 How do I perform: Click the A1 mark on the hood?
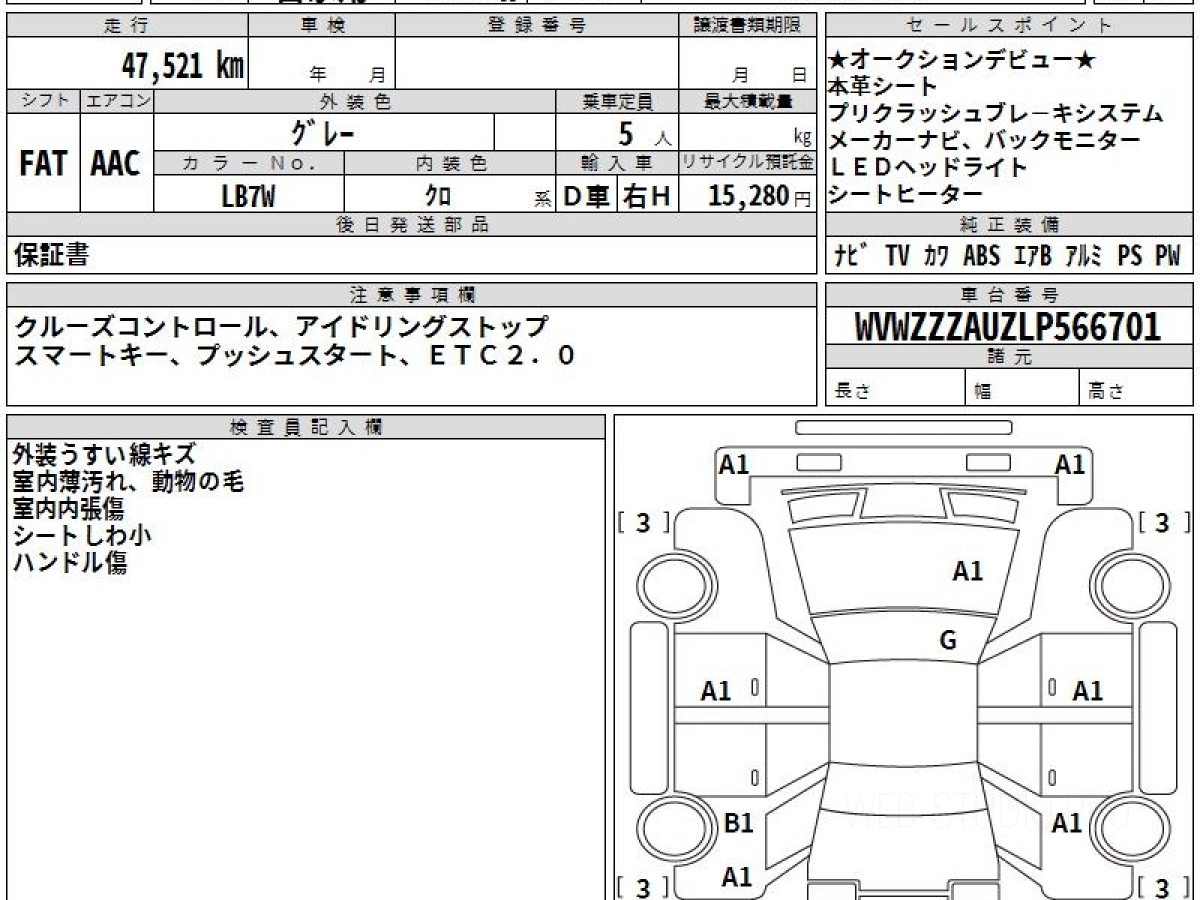point(967,571)
